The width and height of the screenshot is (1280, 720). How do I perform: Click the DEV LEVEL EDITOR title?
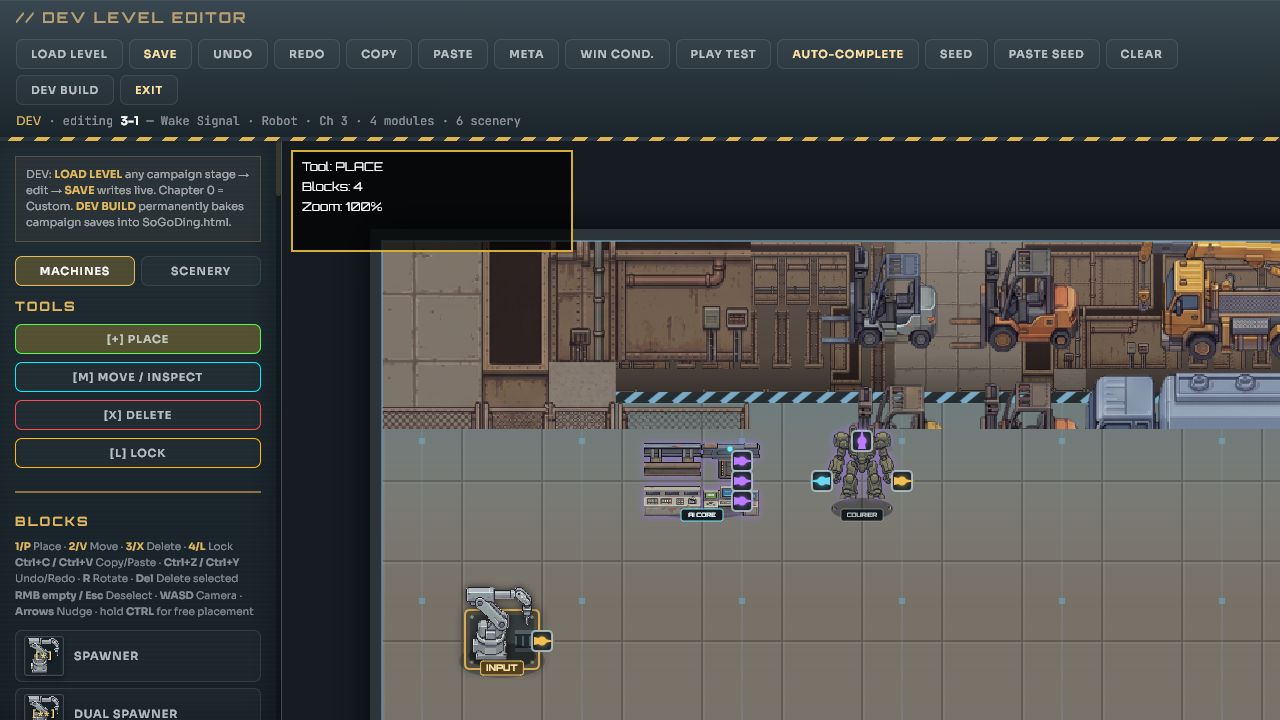(x=131, y=18)
